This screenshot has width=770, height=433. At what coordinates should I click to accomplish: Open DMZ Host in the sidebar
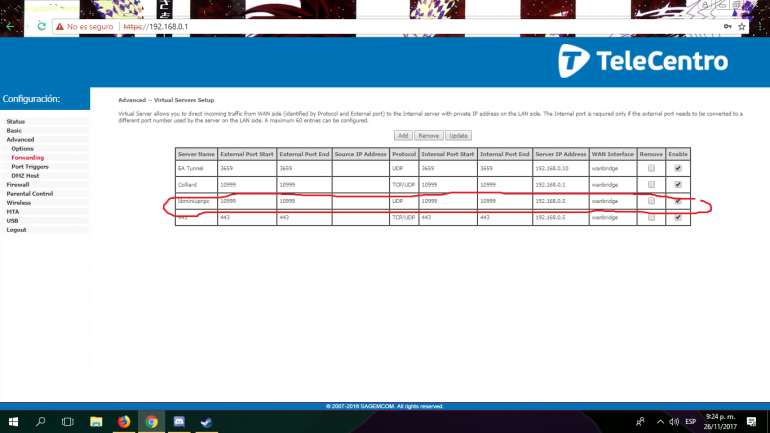tap(25, 176)
